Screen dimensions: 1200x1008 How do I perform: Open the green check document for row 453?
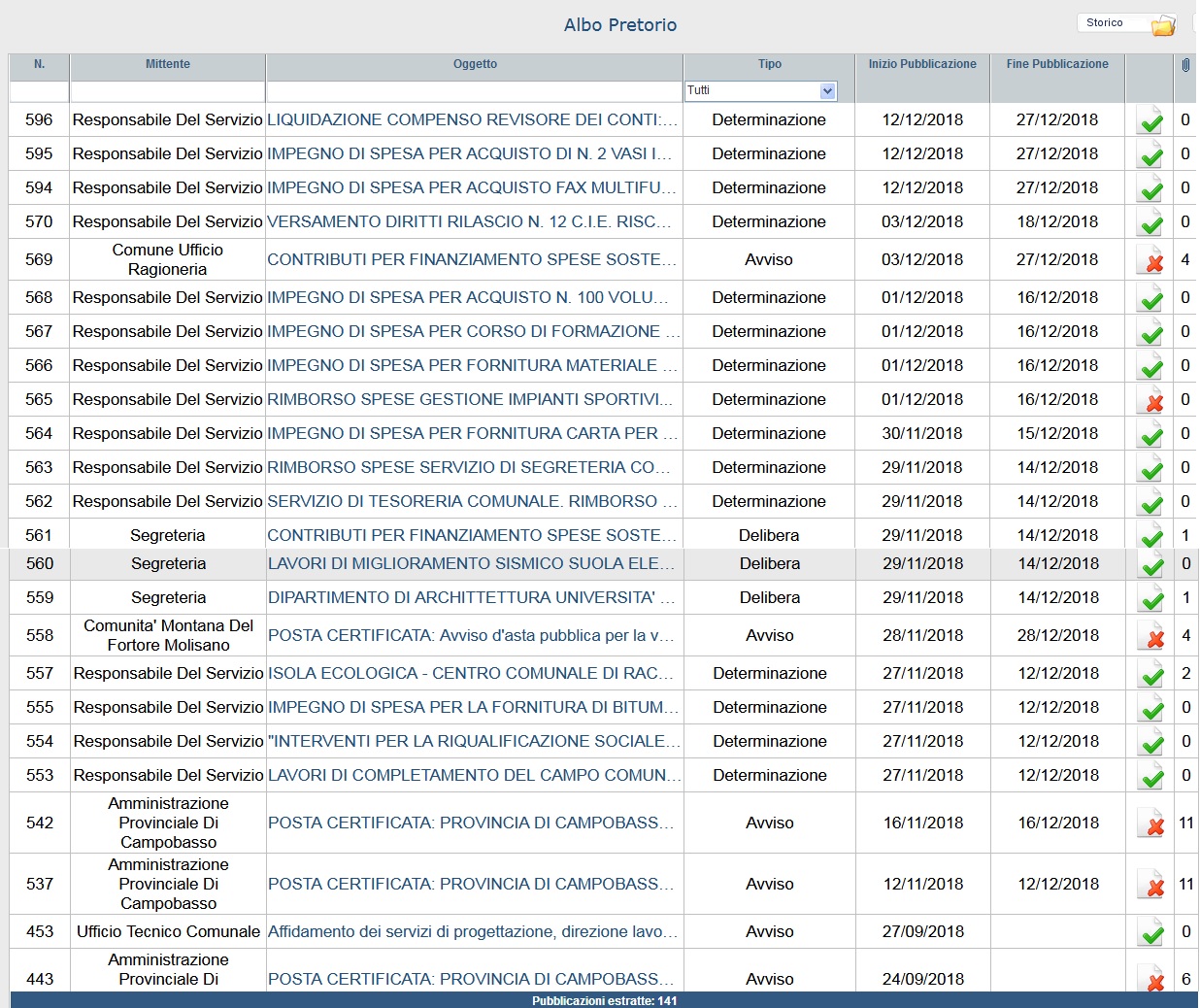point(1151,931)
